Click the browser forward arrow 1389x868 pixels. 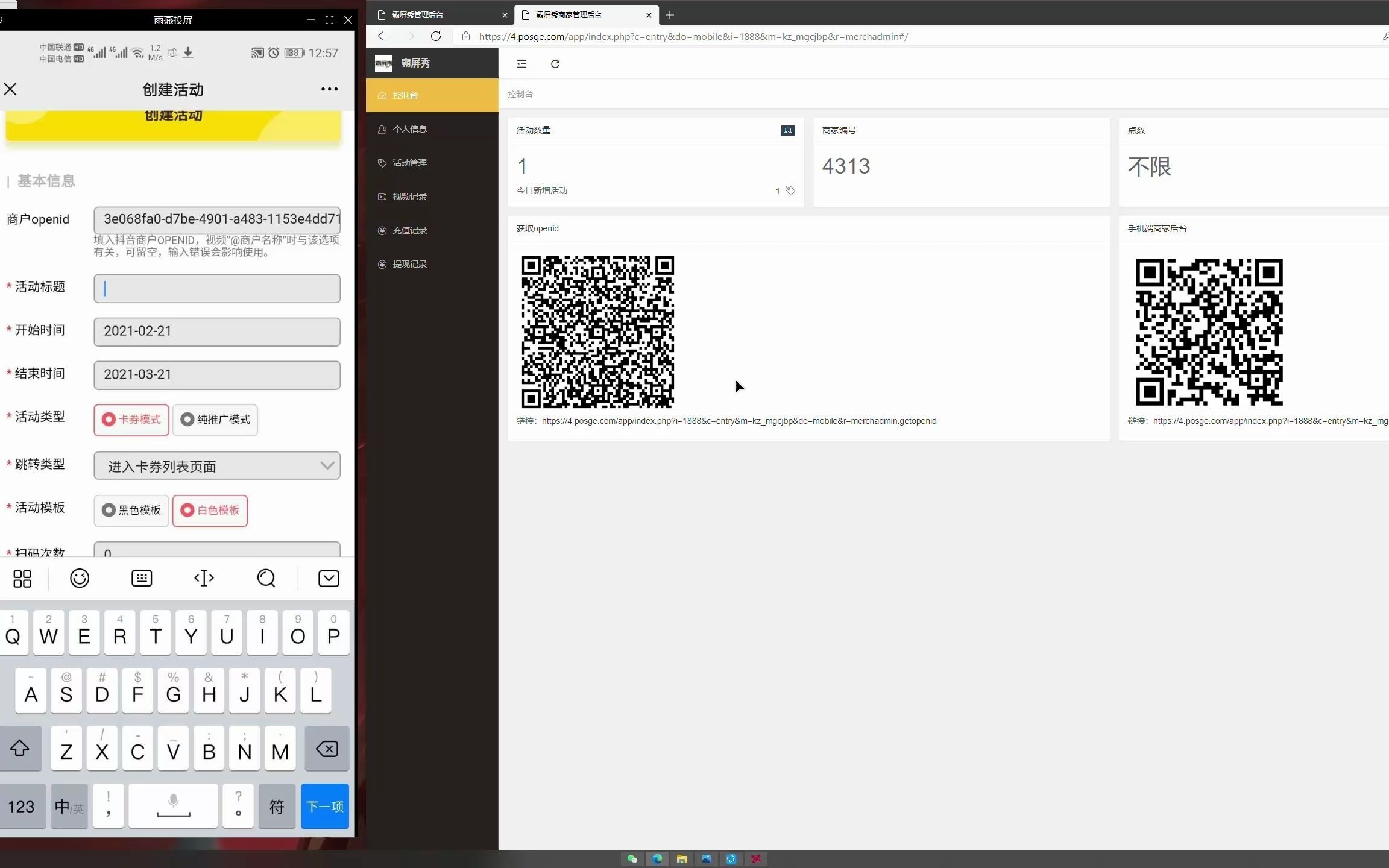409,36
